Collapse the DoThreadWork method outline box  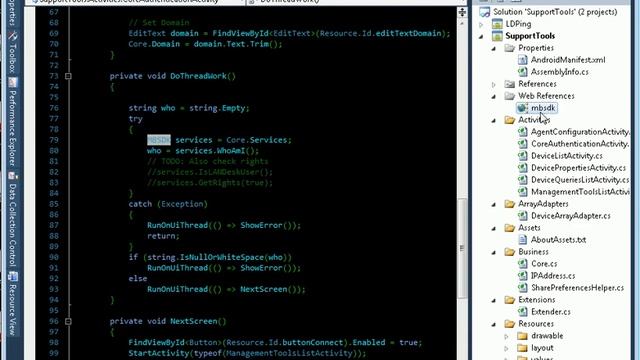(68, 76)
